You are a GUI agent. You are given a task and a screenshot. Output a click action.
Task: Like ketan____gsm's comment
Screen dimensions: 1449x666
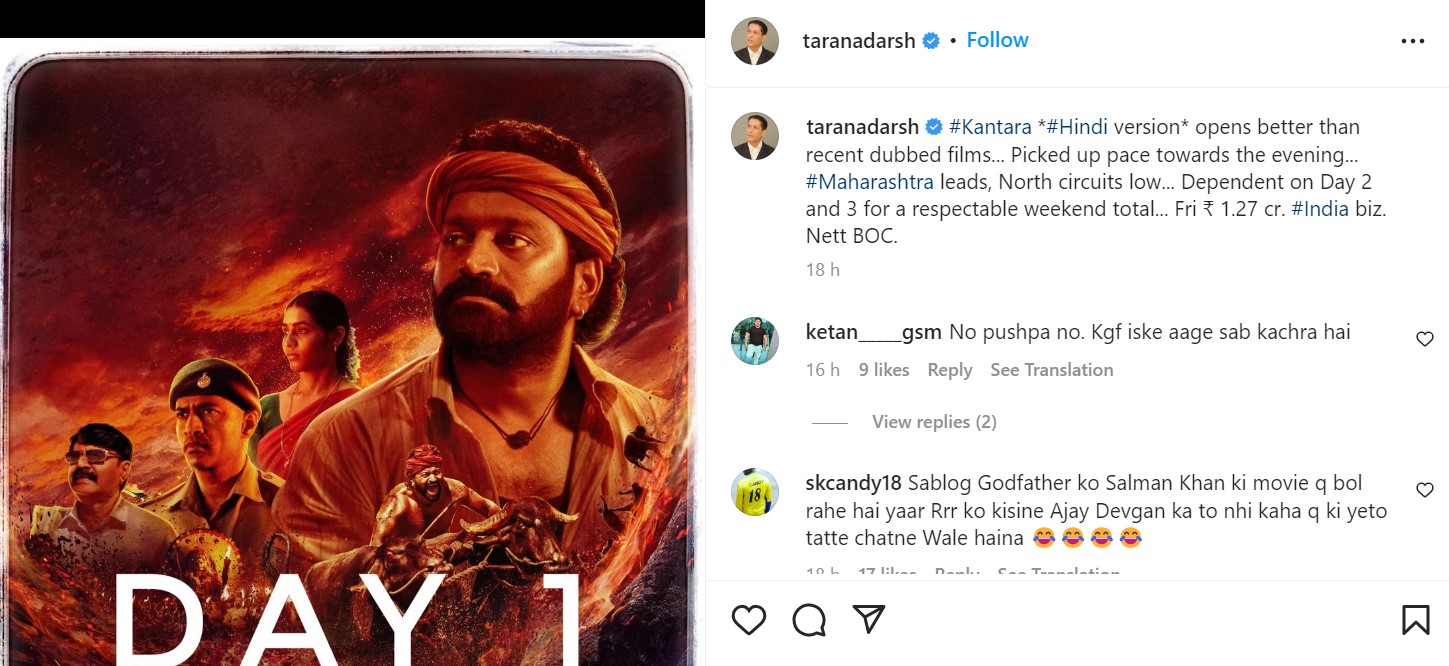(x=1425, y=340)
